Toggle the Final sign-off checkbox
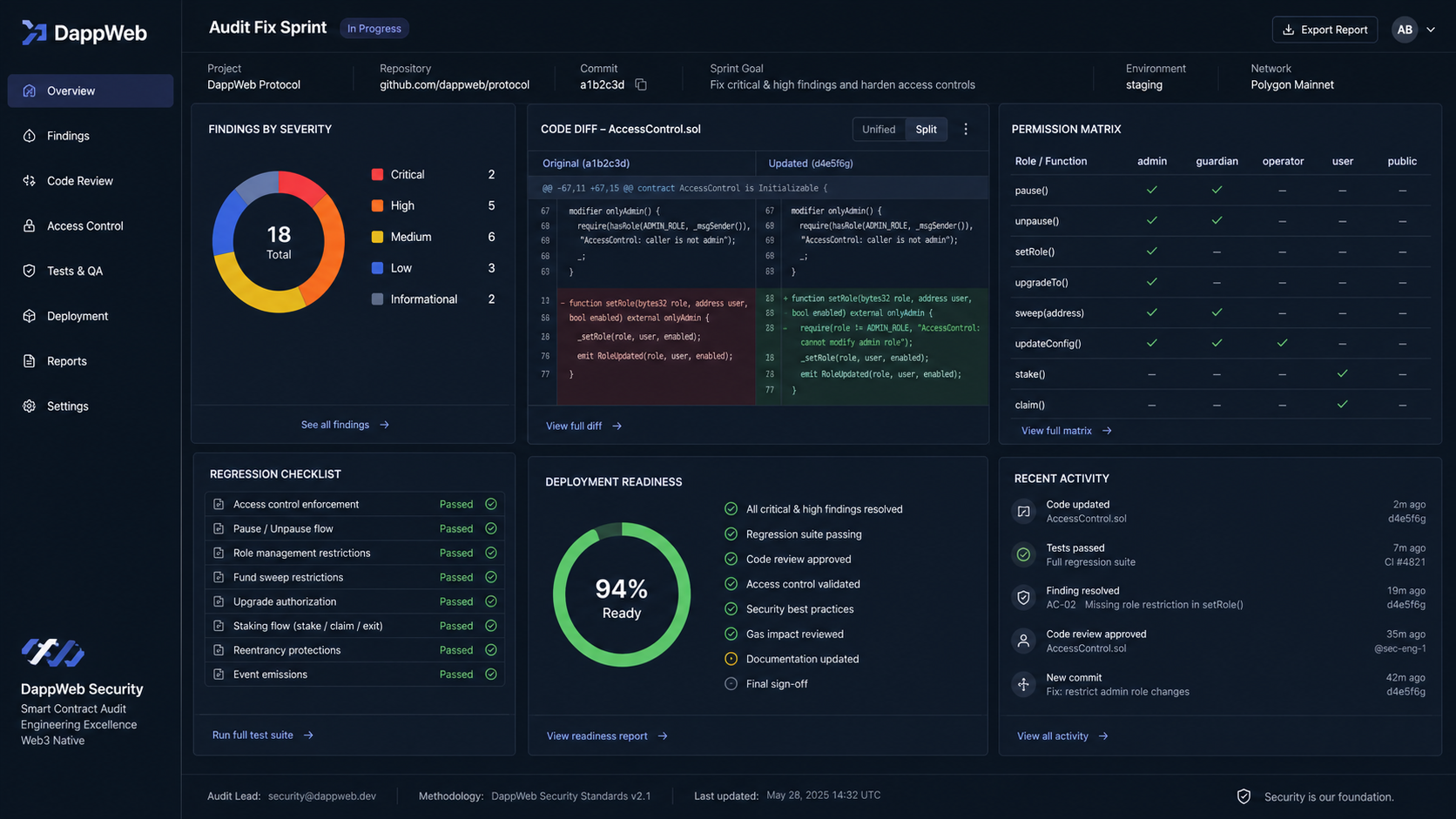The width and height of the screenshot is (1456, 819). [731, 684]
